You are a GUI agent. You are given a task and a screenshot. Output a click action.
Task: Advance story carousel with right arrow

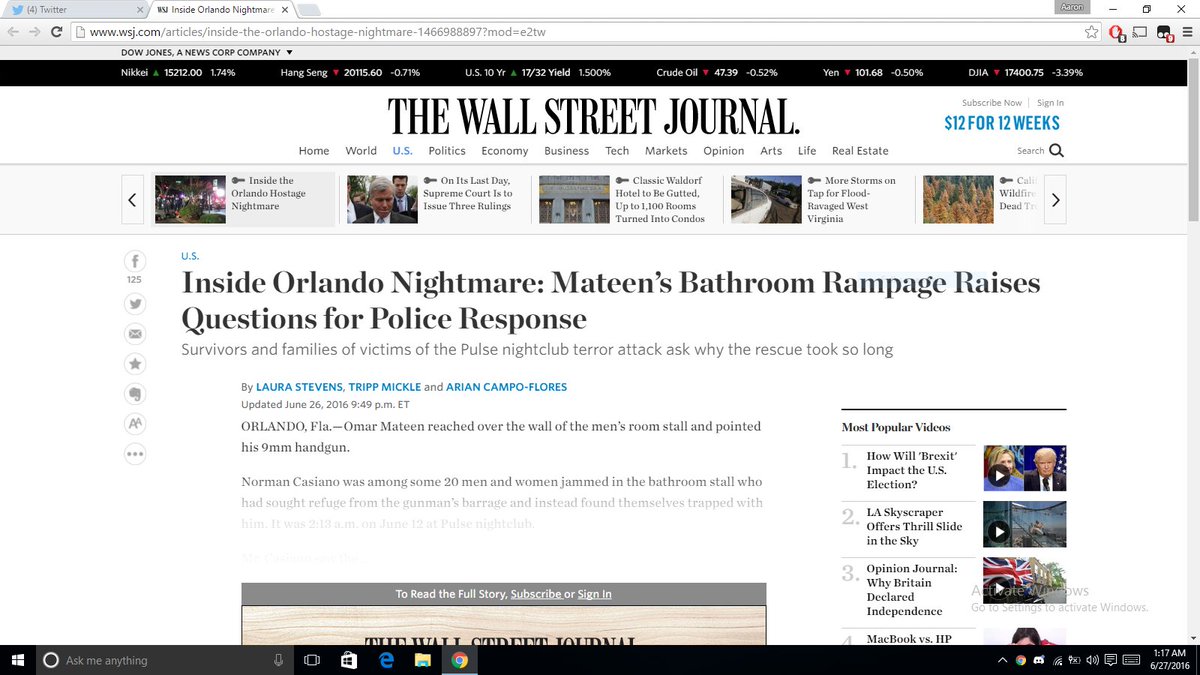1055,200
